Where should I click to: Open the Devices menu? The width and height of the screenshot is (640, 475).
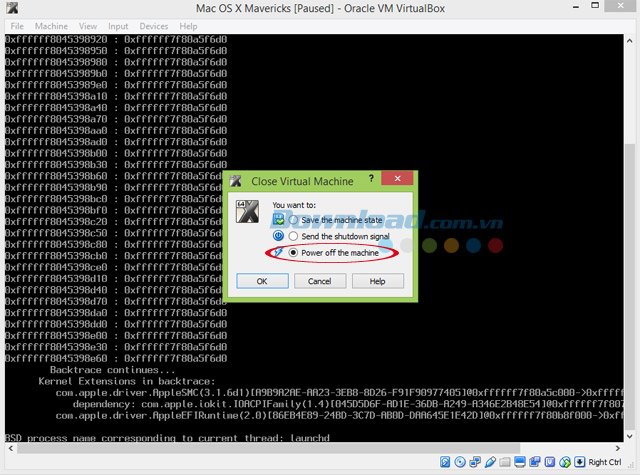coord(154,25)
